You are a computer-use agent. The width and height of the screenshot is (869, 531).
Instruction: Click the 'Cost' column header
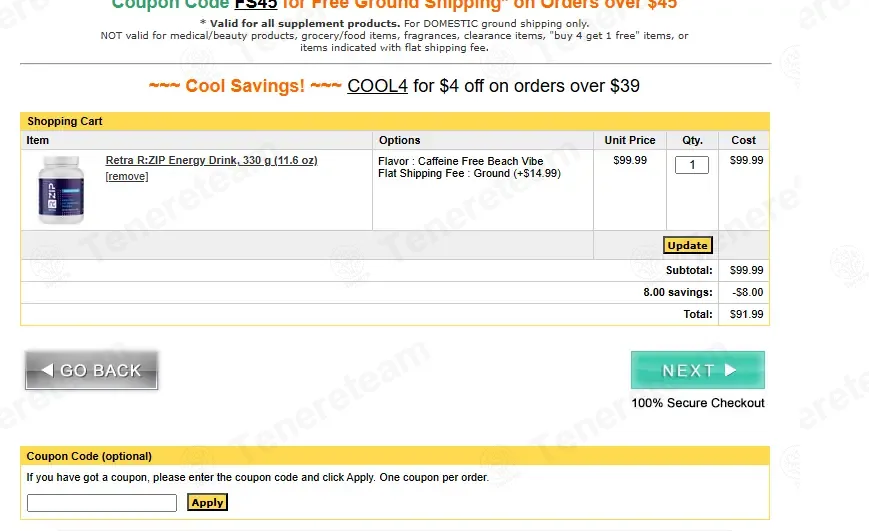pyautogui.click(x=743, y=140)
